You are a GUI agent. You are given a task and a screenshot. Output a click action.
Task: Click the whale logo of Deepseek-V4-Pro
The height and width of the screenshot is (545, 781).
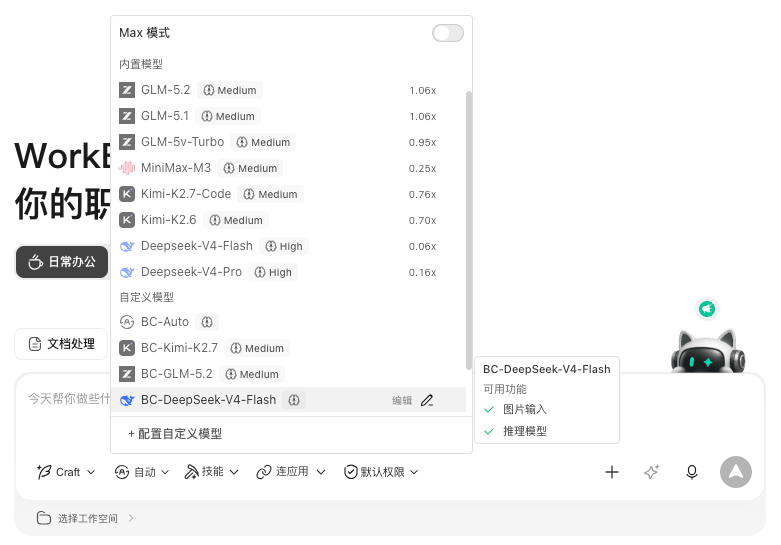pos(127,272)
